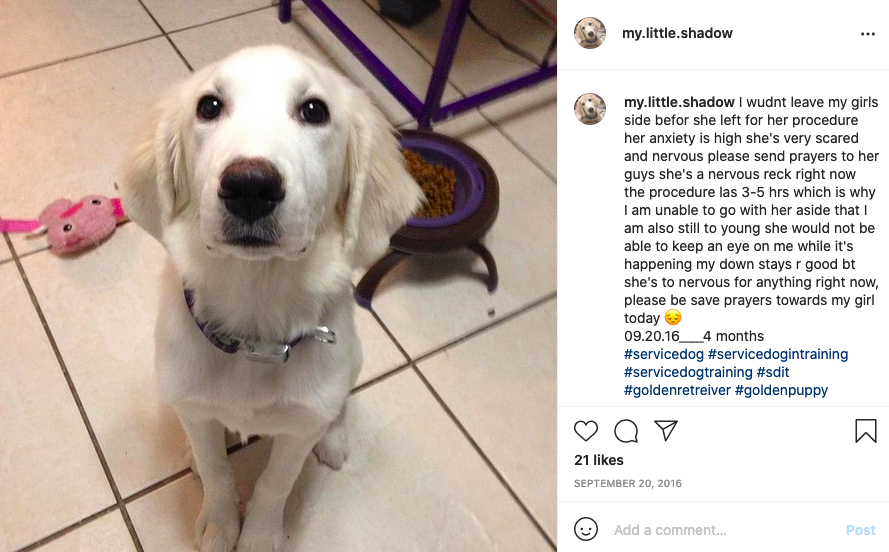Open emoji picker smiley icon
Screen dimensions: 889x552
click(586, 529)
